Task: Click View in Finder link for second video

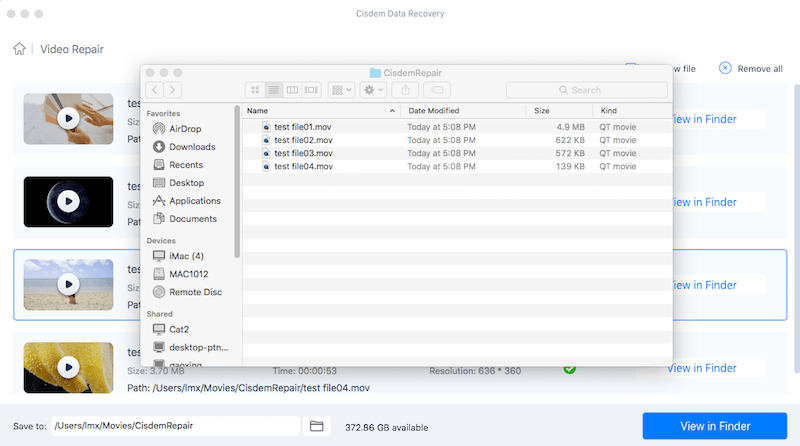Action: click(705, 202)
